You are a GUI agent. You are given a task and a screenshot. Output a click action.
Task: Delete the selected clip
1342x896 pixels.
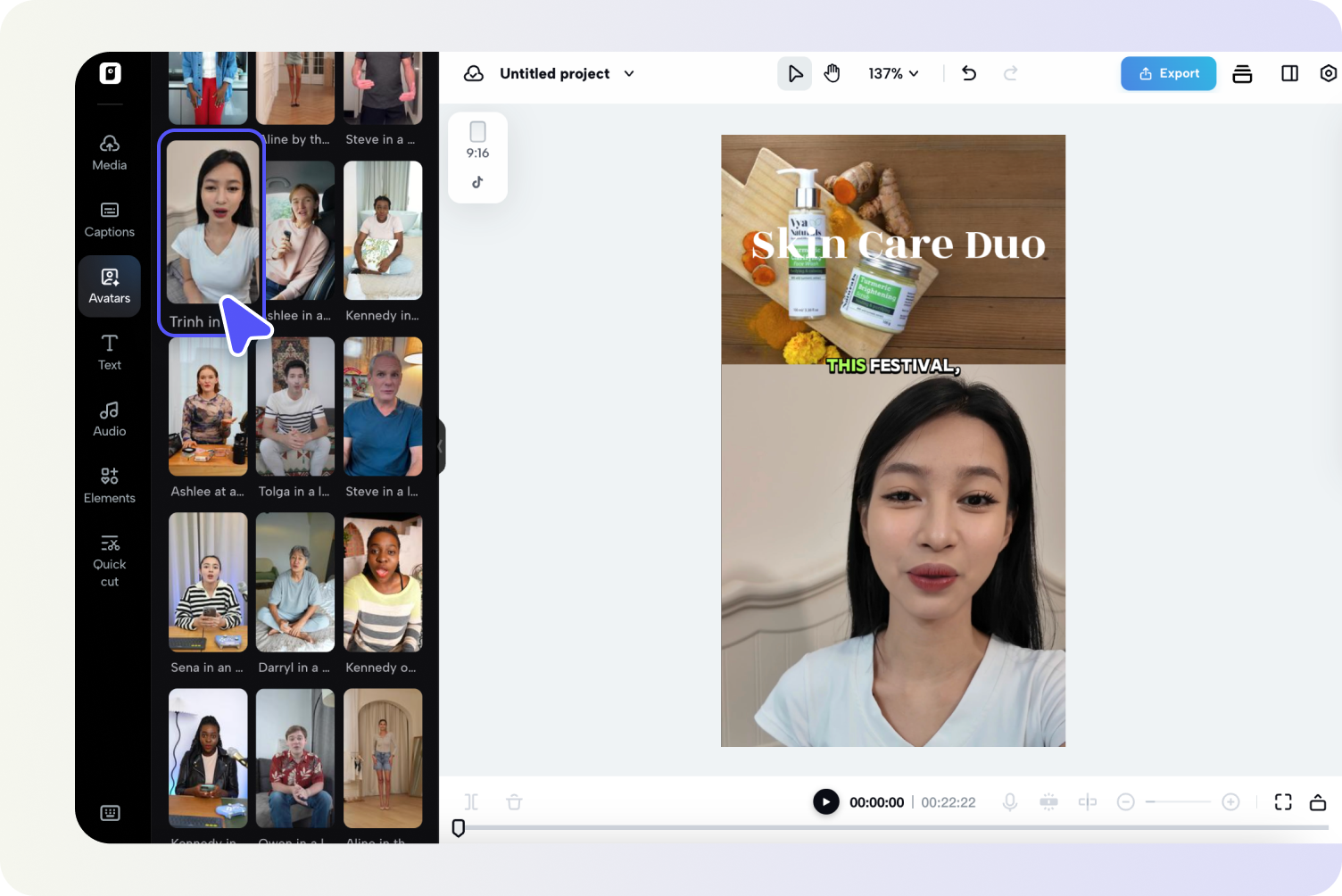[x=514, y=802]
